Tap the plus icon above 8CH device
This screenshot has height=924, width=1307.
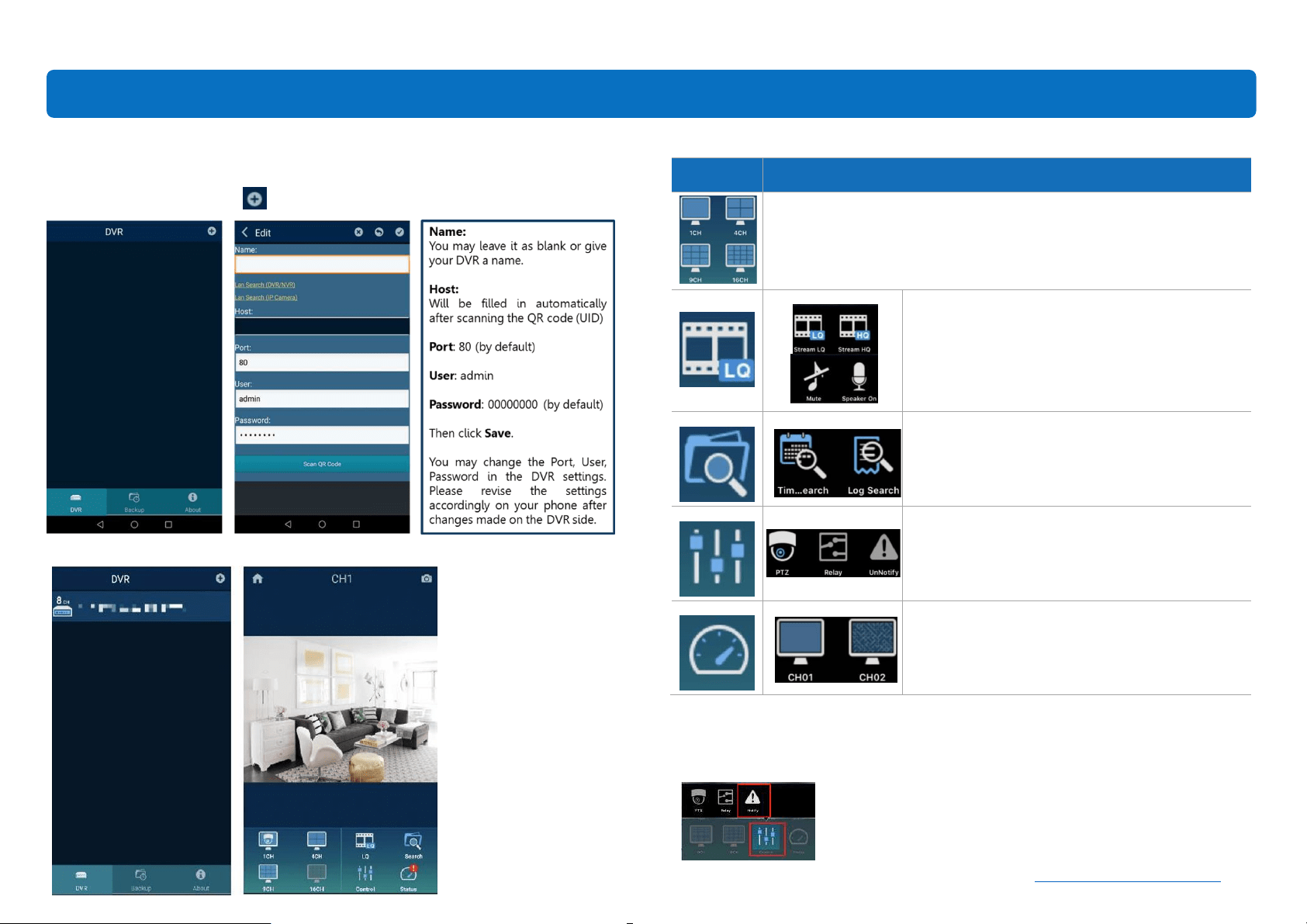[x=220, y=579]
